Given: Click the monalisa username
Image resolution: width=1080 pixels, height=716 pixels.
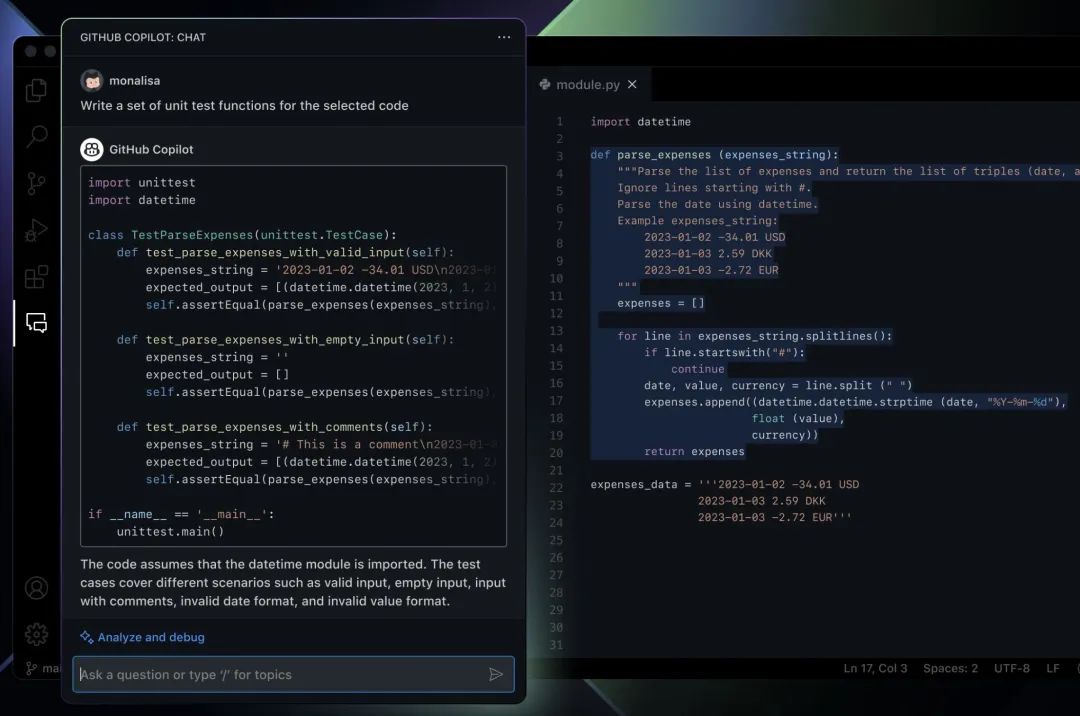Looking at the screenshot, I should coord(134,81).
